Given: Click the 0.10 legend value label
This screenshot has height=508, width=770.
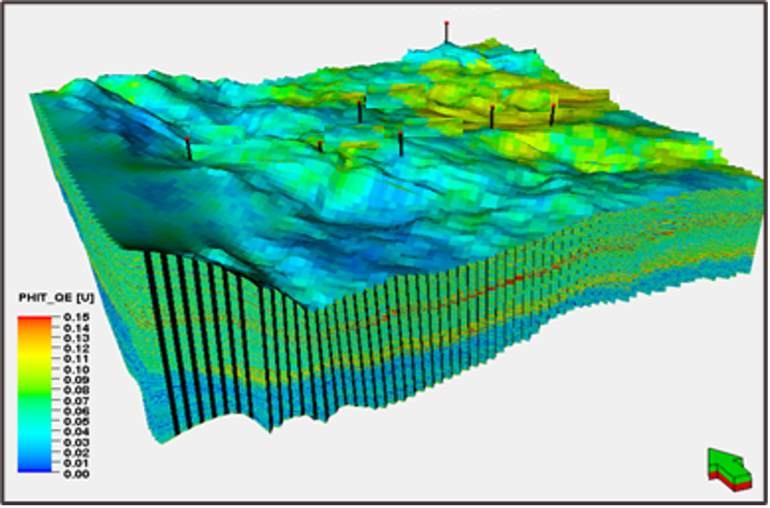Looking at the screenshot, I should [76, 369].
